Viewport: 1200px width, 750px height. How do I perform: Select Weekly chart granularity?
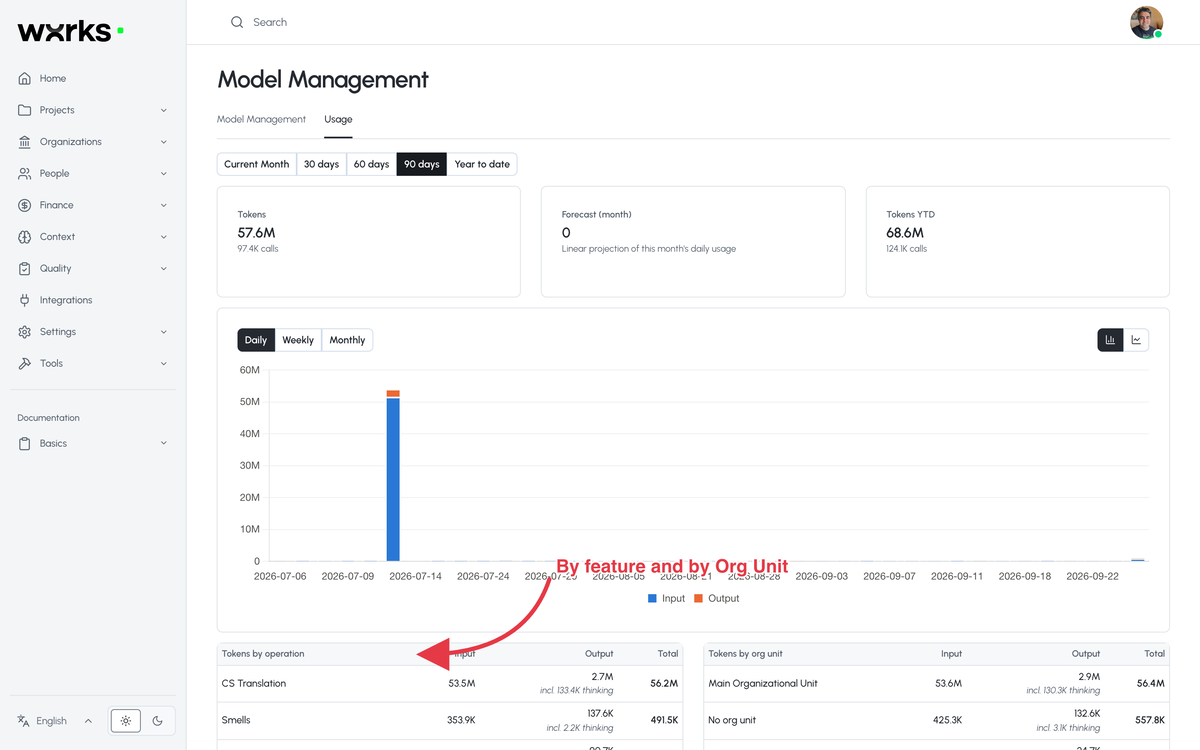[x=298, y=340]
